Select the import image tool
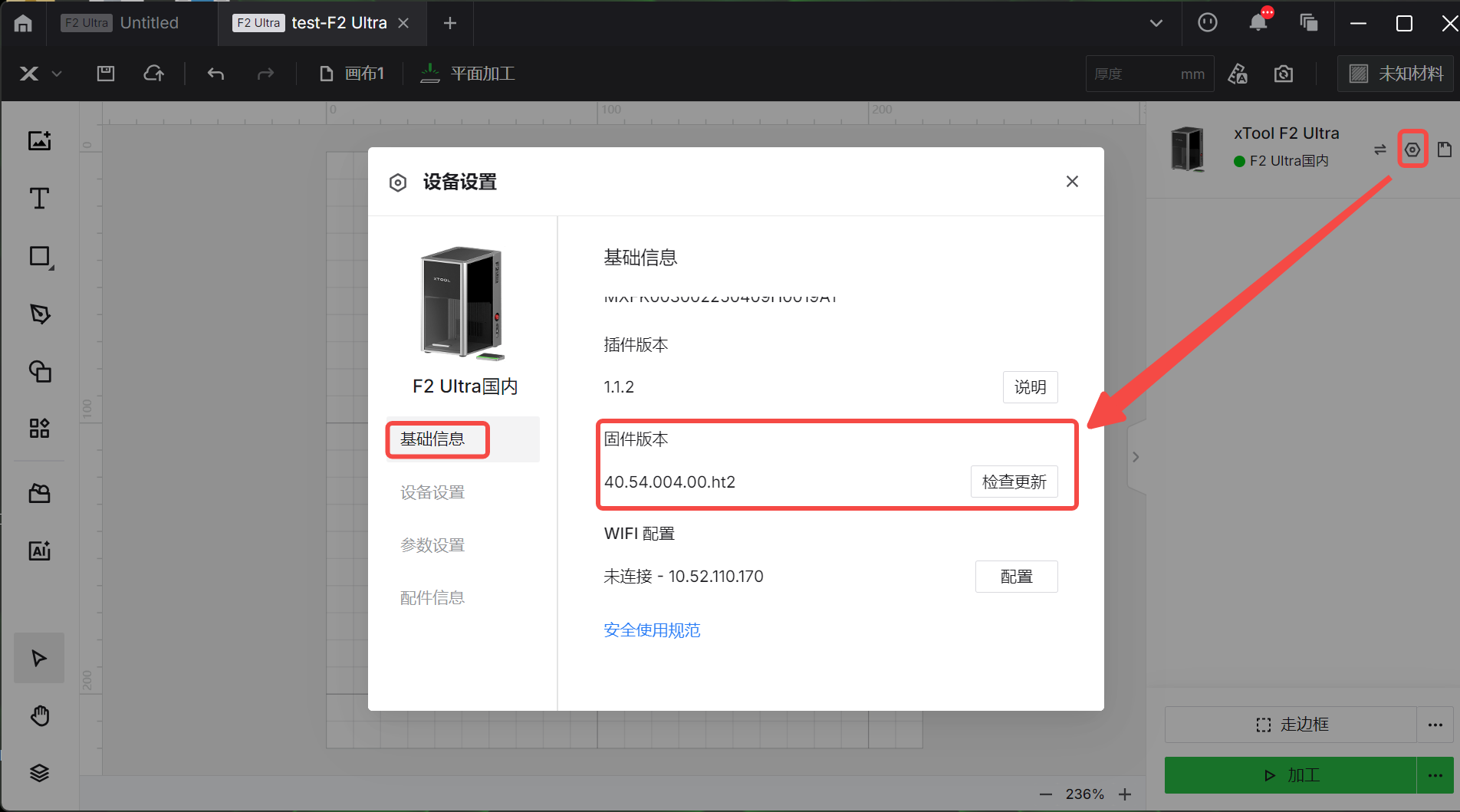1460x812 pixels. click(40, 141)
